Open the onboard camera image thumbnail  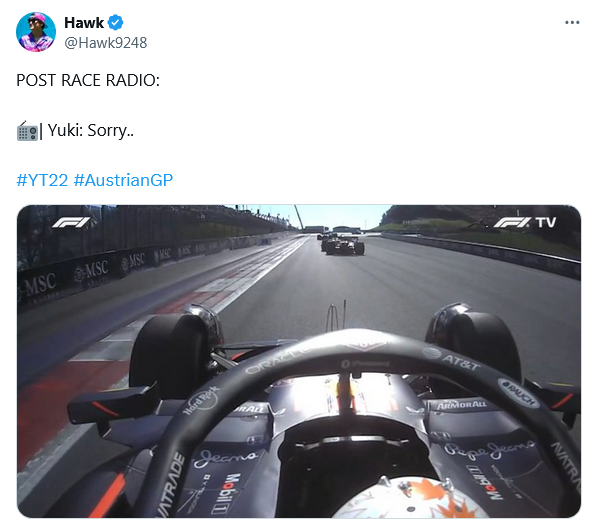pyautogui.click(x=299, y=361)
